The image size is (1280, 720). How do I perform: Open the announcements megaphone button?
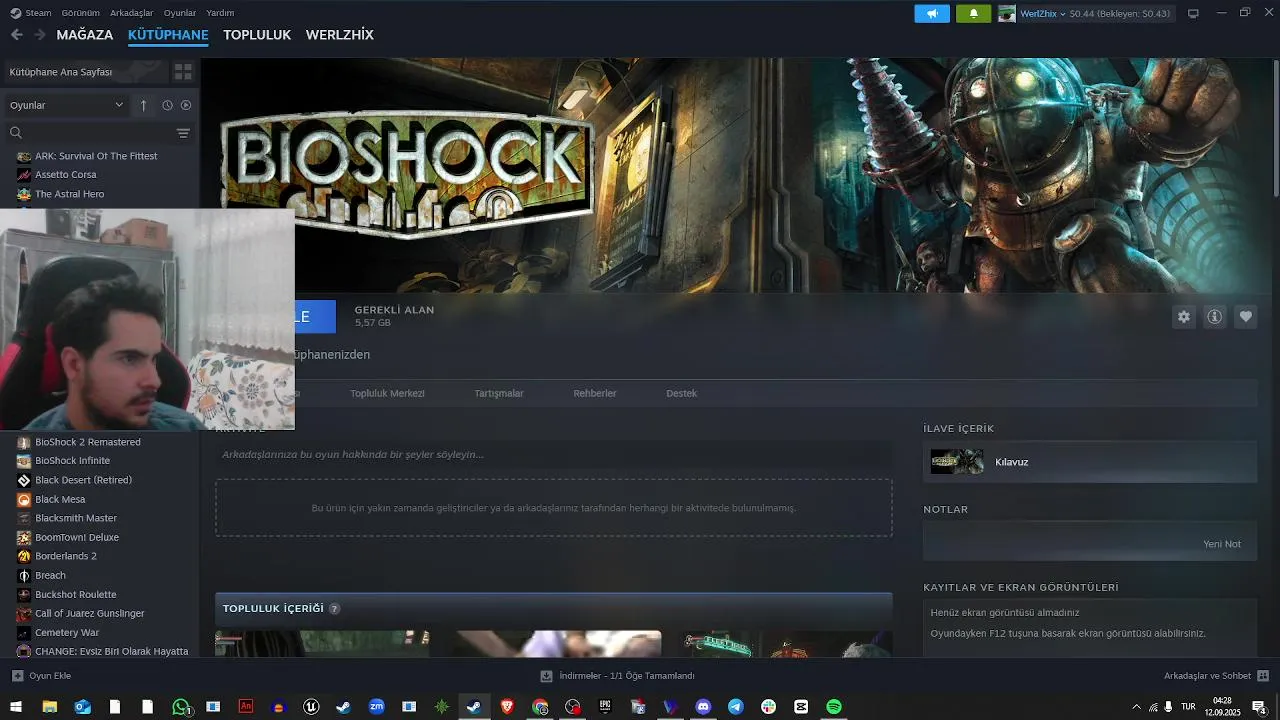pos(932,13)
